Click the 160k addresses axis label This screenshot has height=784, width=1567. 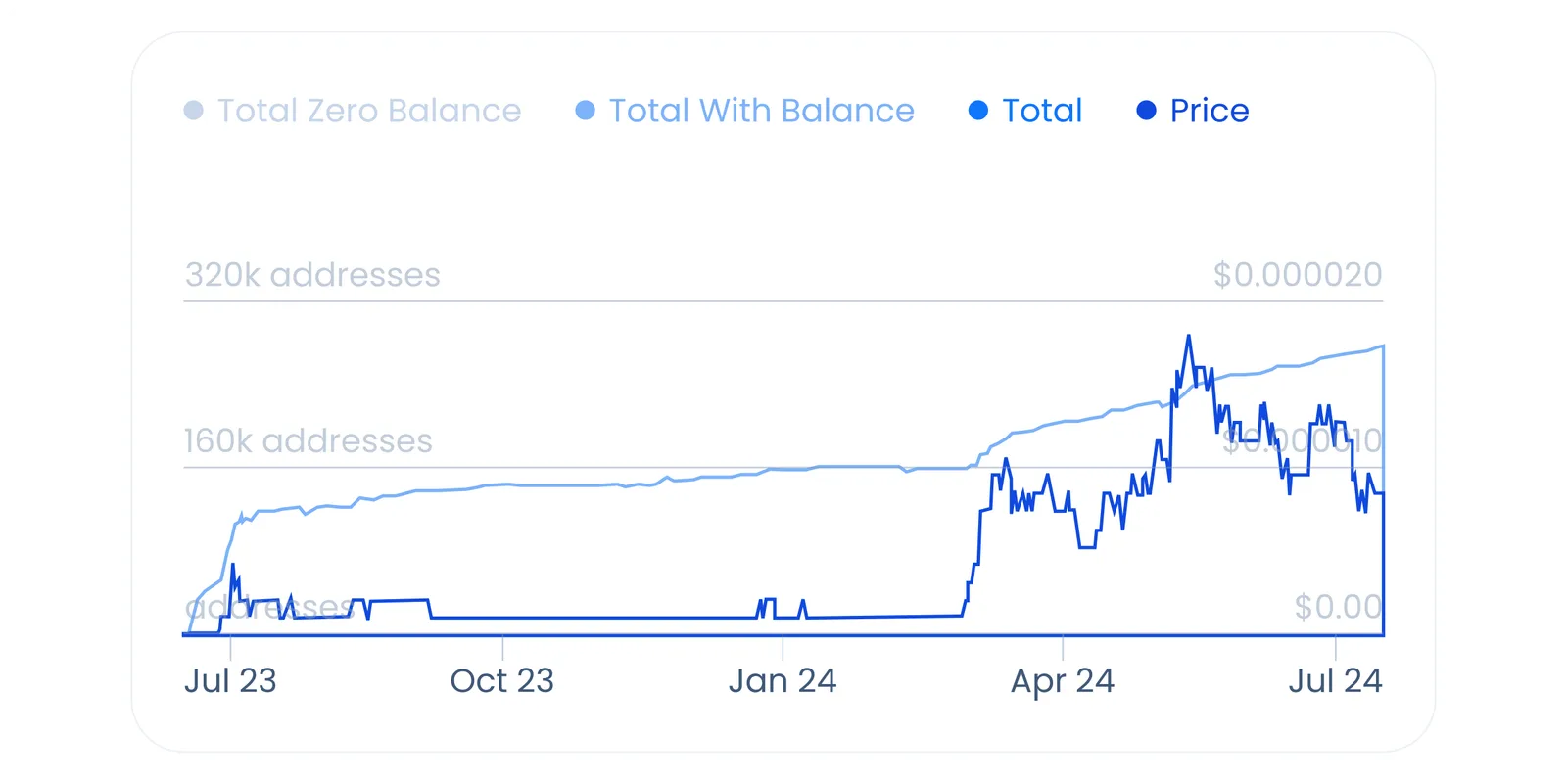[308, 441]
